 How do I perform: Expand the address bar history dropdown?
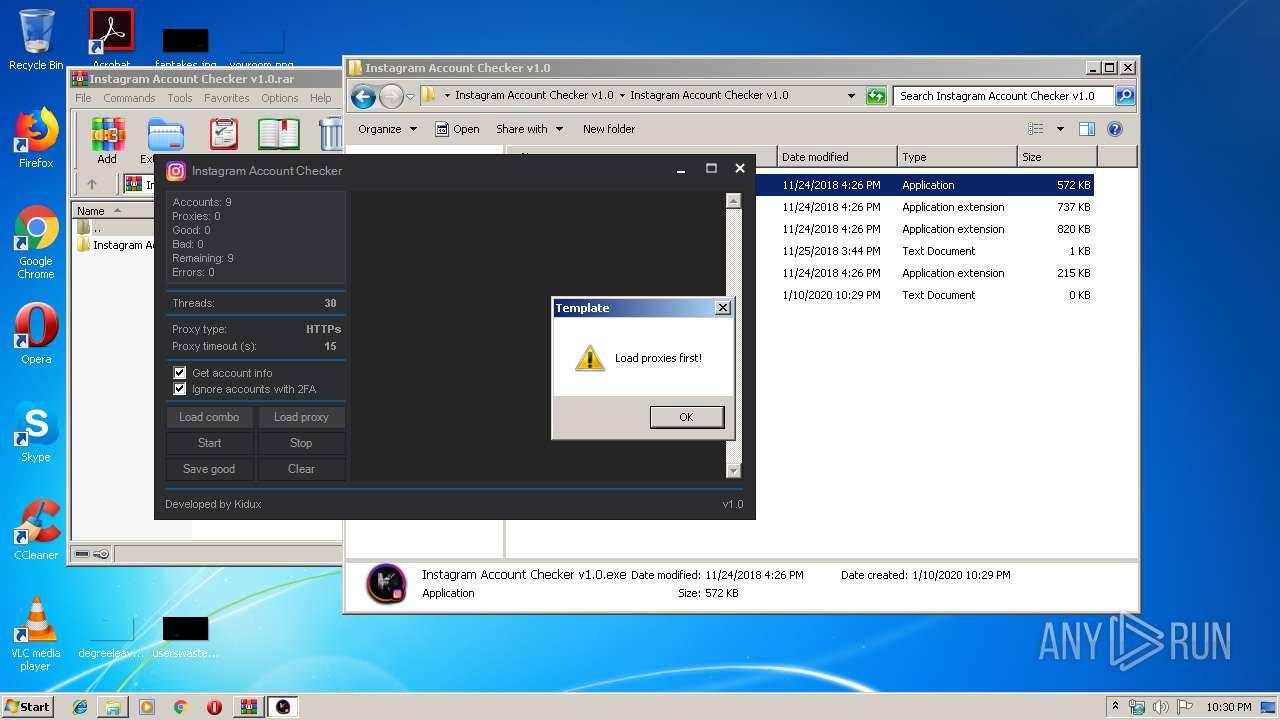click(851, 96)
